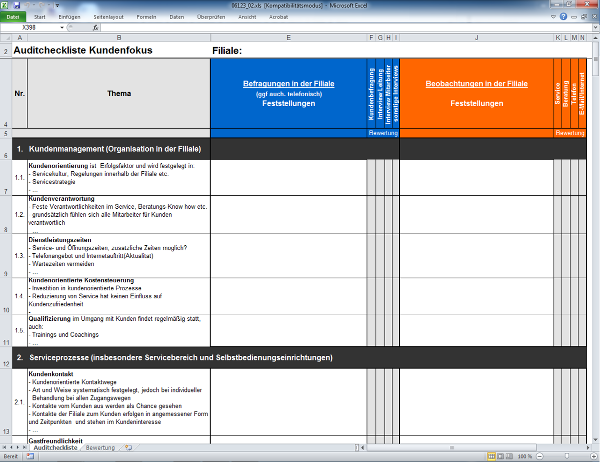Click the insert new worksheet icon
This screenshot has height=462, width=600.
pyautogui.click(x=128, y=447)
